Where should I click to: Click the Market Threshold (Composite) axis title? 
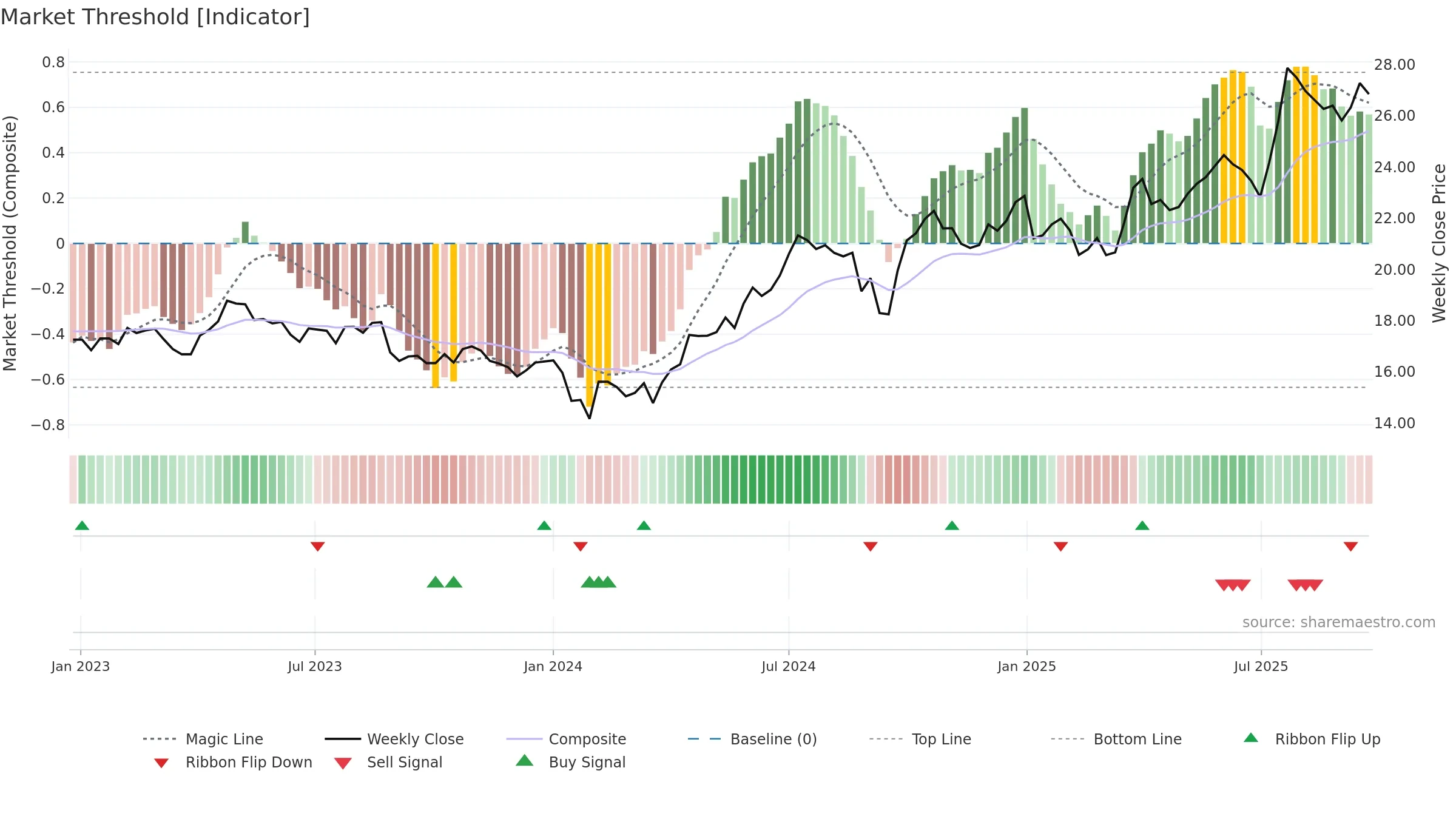[x=10, y=243]
